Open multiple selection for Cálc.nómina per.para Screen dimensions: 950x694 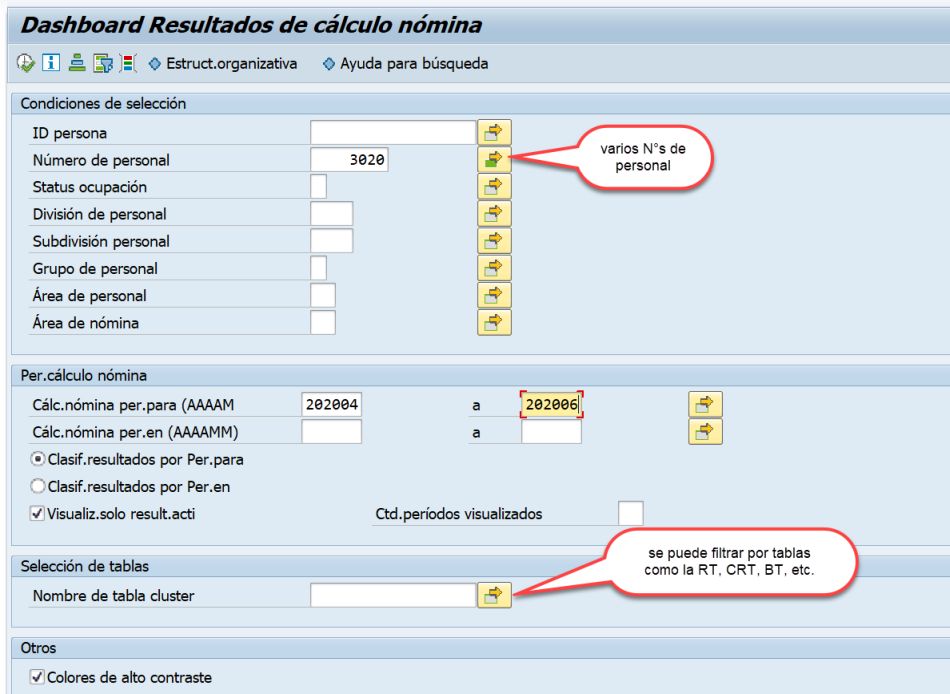click(x=705, y=404)
